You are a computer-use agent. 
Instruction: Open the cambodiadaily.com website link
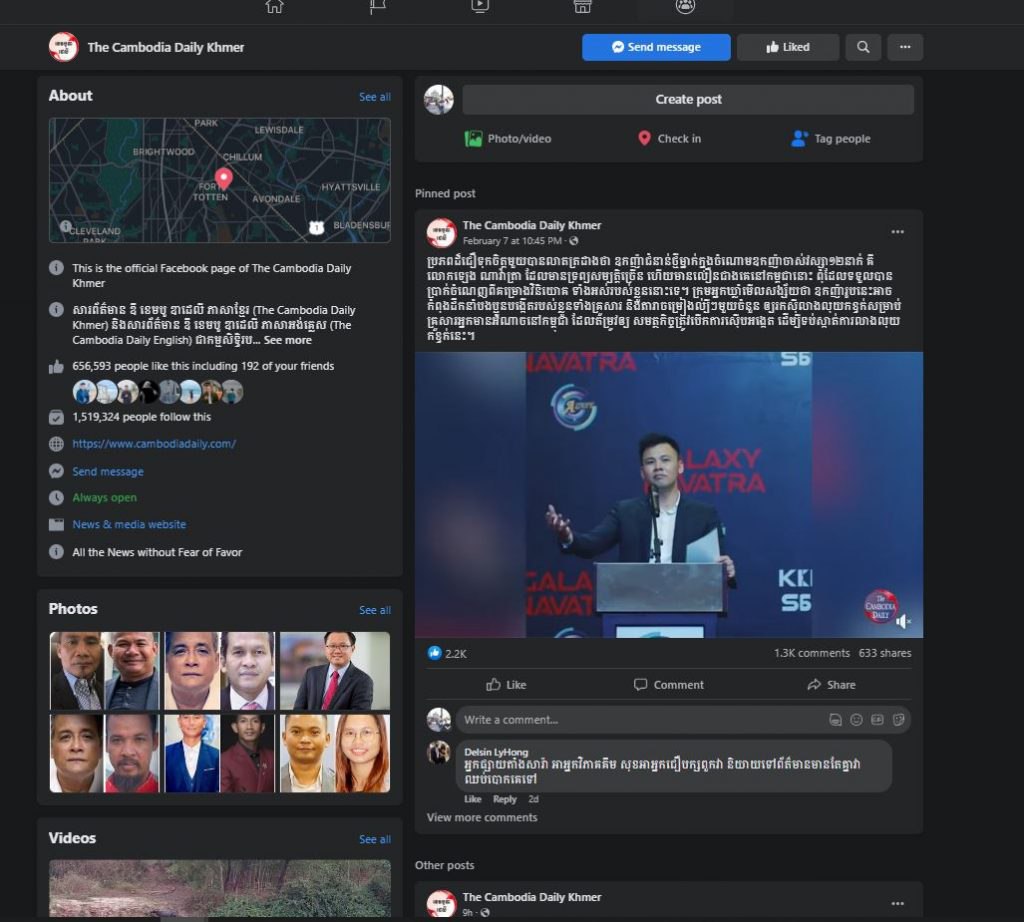point(154,444)
